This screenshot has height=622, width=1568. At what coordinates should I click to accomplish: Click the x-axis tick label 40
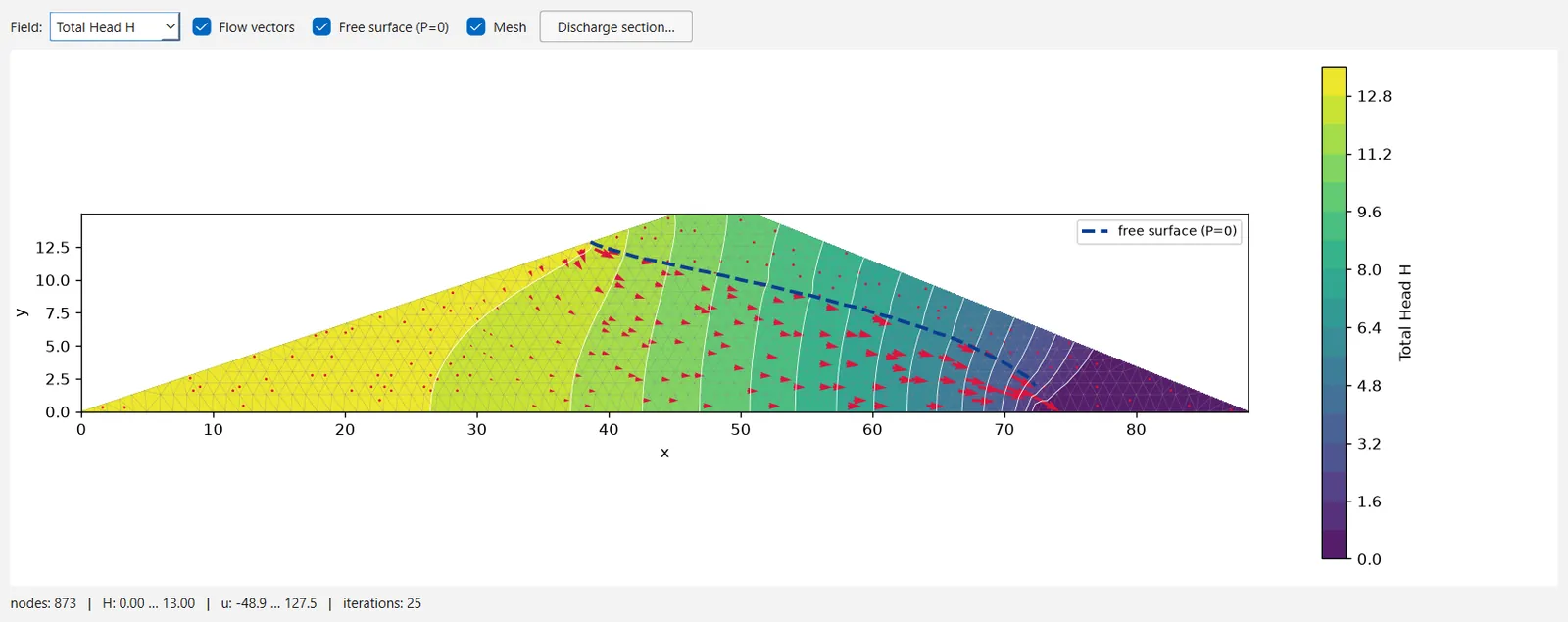(609, 429)
